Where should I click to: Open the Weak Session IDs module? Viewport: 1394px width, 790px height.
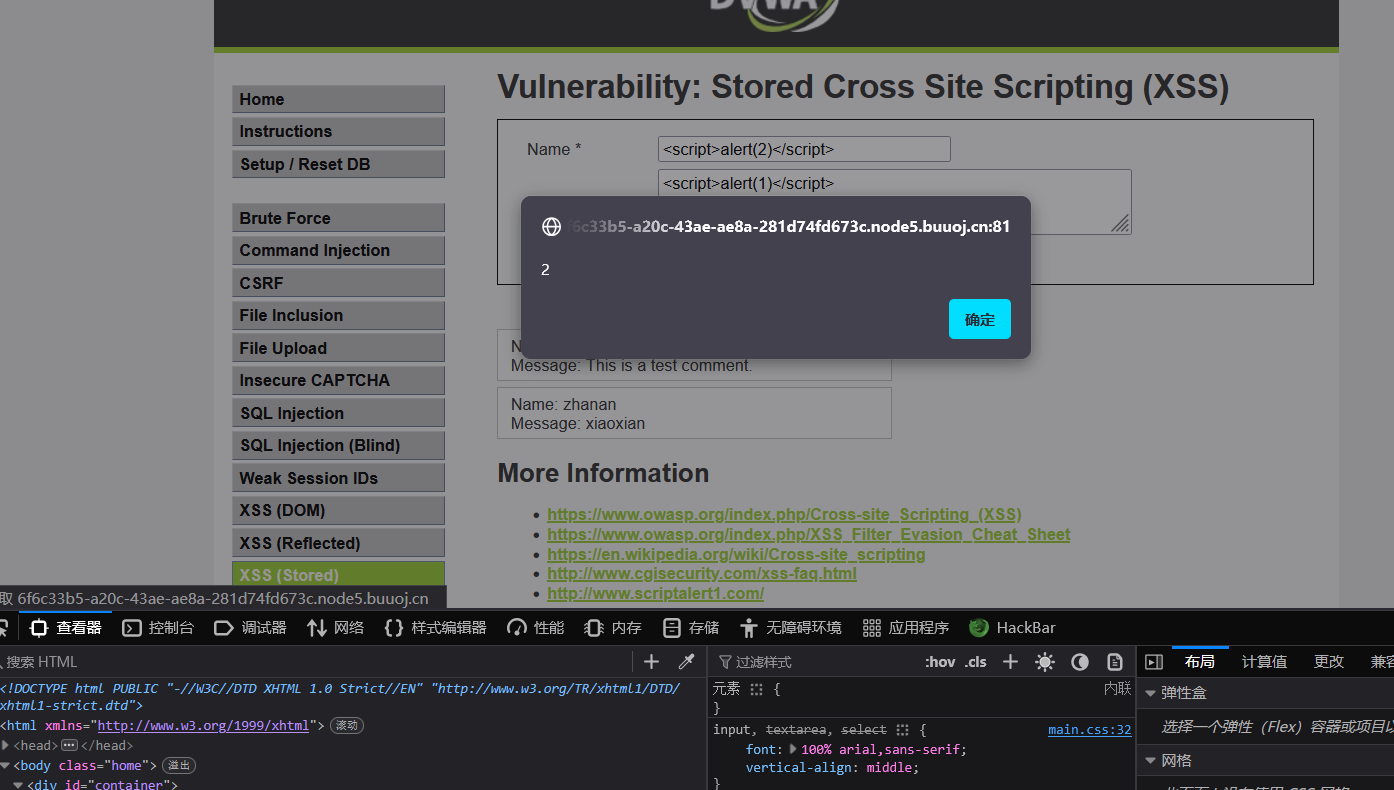pos(338,478)
